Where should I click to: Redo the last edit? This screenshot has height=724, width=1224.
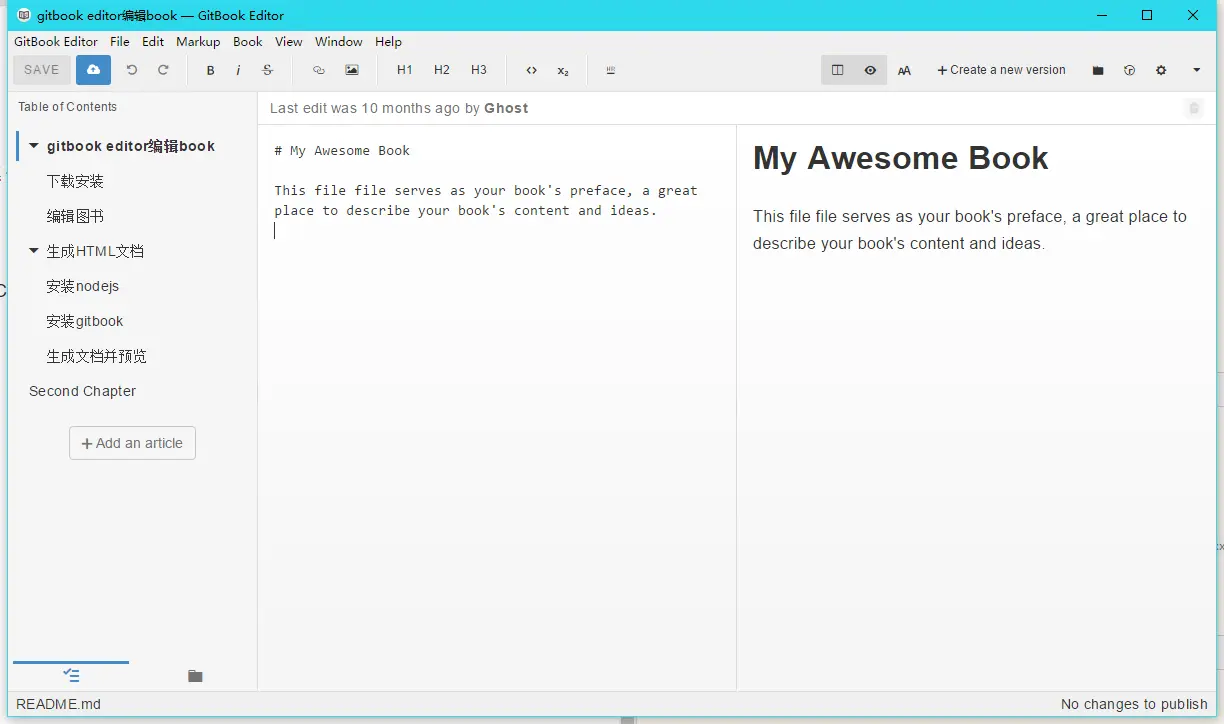coord(163,70)
